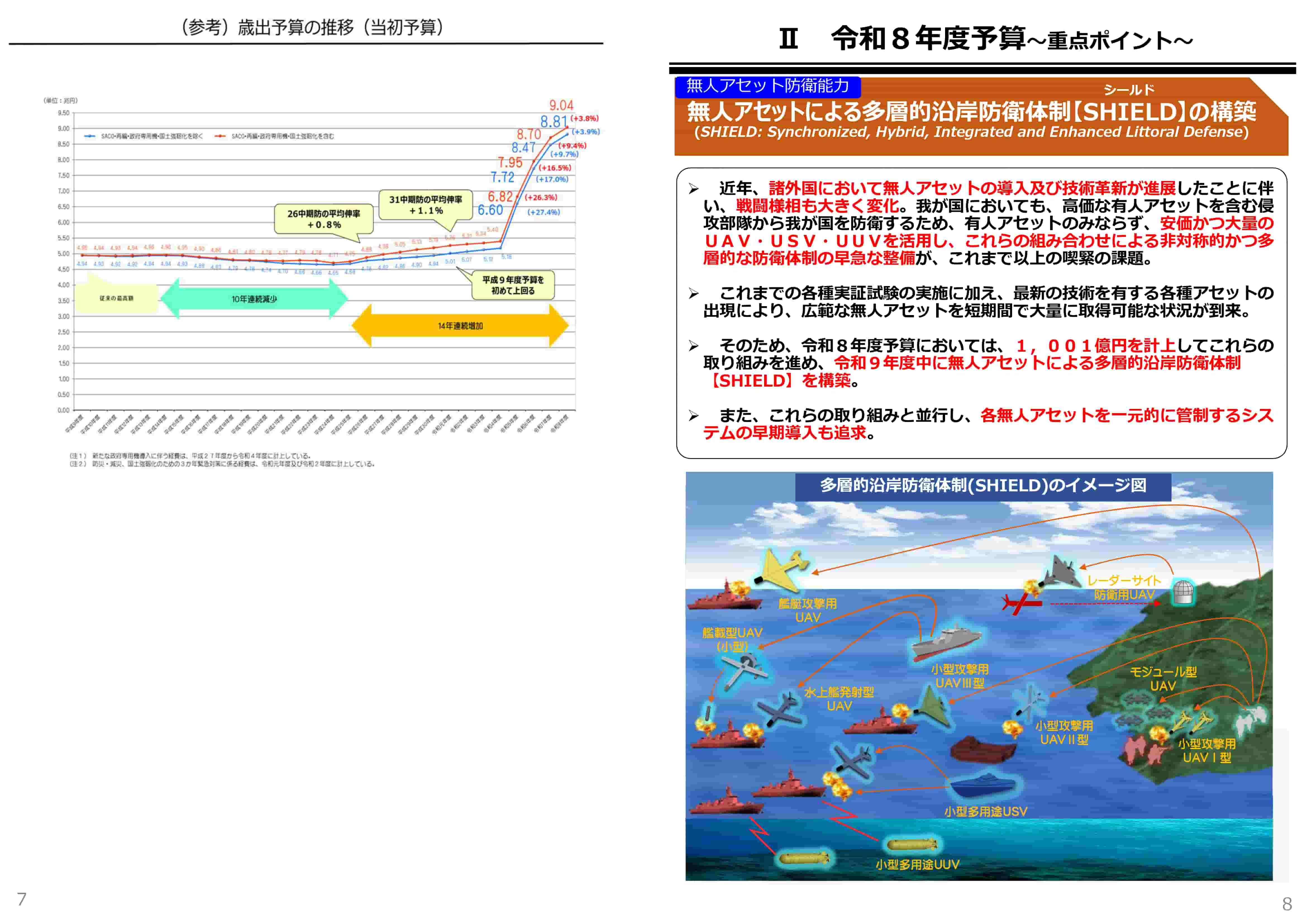
Task: Click the '31中期防の平均伸率' callout box
Action: tap(425, 205)
